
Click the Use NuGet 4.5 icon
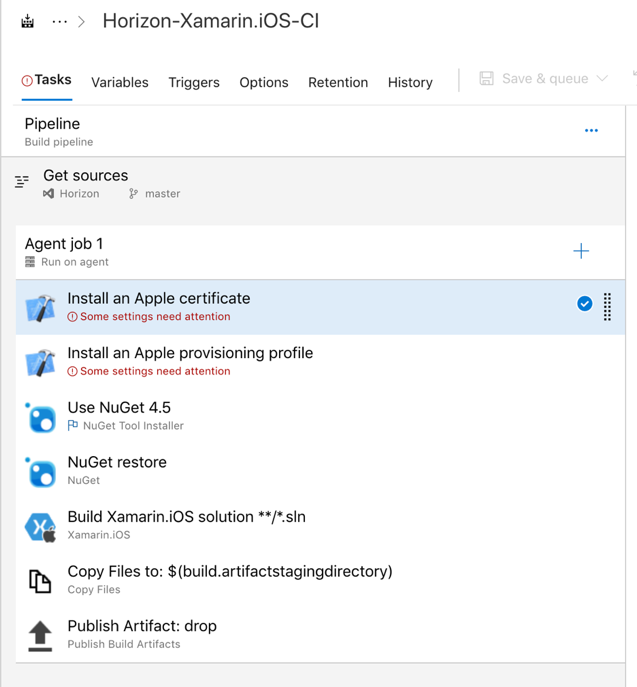coord(41,418)
